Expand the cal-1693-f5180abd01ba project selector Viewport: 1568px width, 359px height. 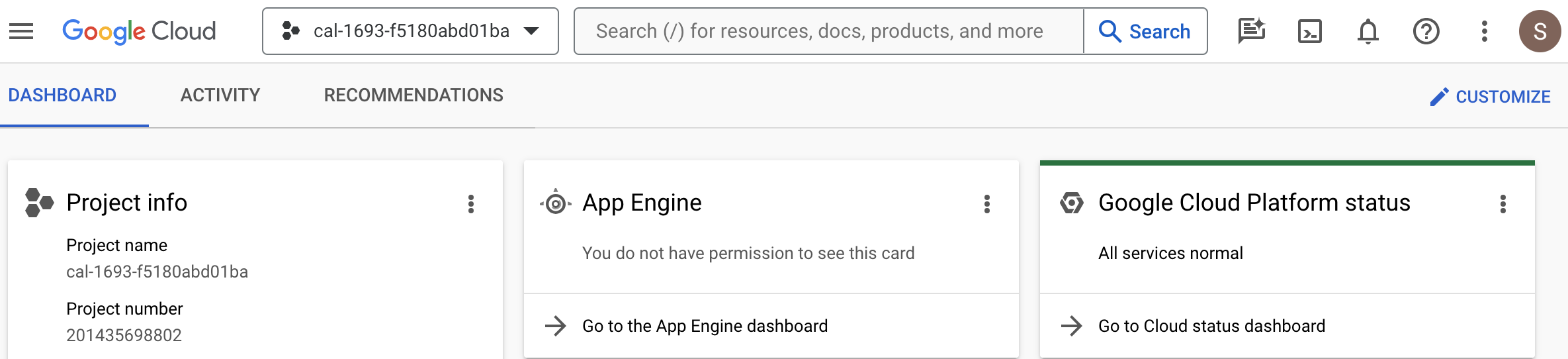(410, 31)
